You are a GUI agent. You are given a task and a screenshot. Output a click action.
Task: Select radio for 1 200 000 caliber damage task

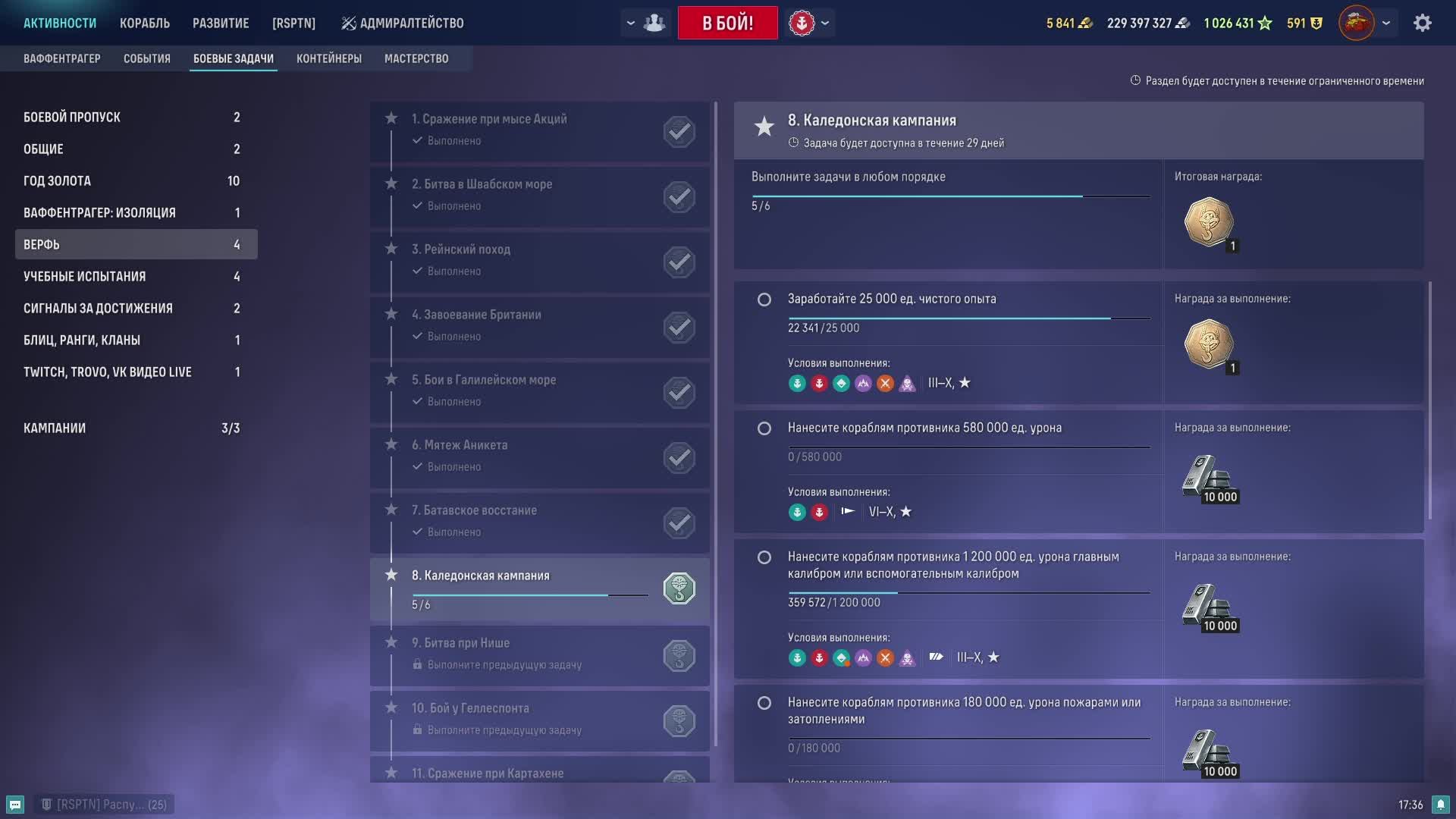click(764, 557)
